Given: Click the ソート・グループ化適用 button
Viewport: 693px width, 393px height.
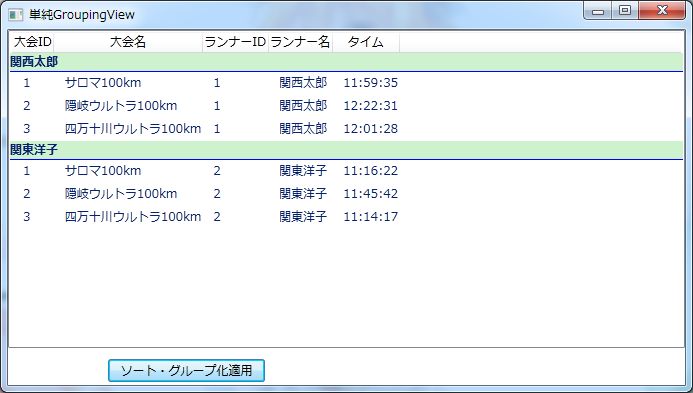Looking at the screenshot, I should (186, 370).
